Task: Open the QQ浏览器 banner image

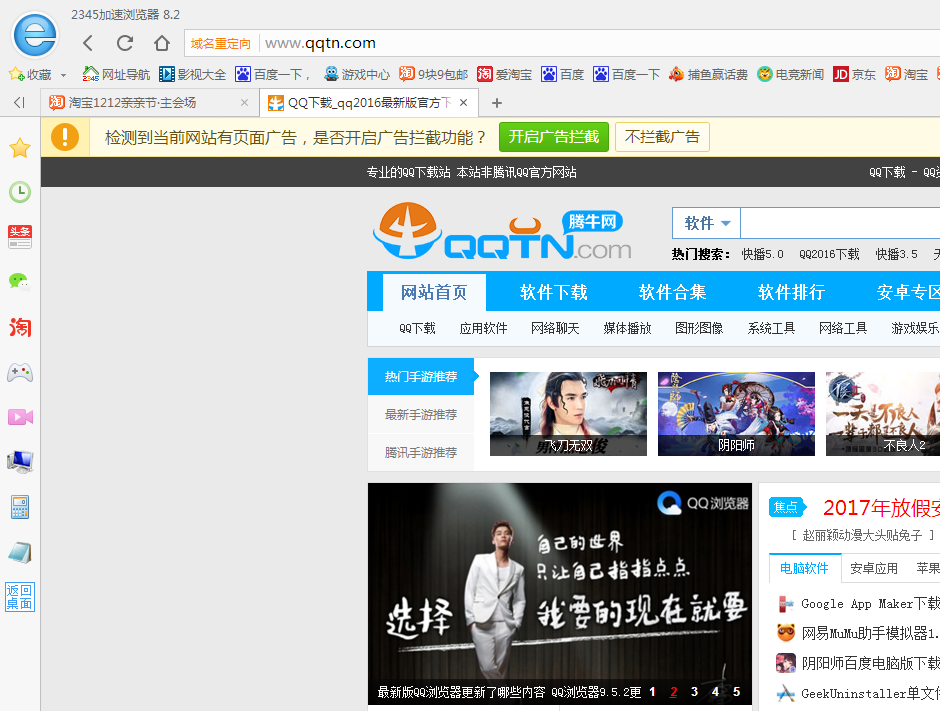Action: (x=560, y=593)
